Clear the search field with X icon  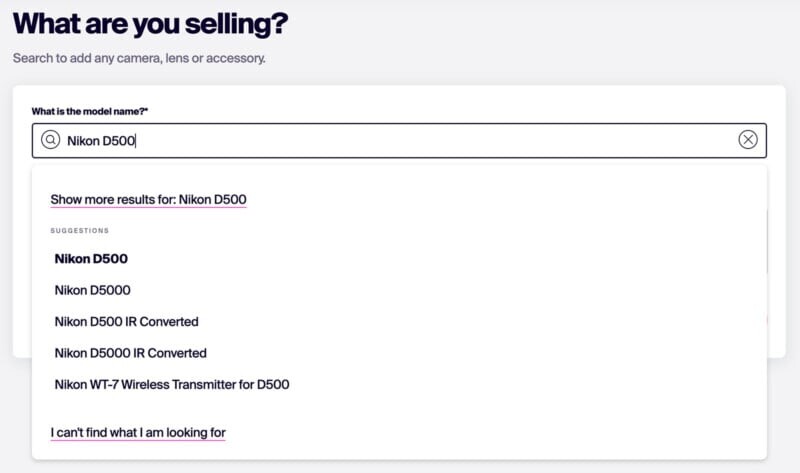(x=748, y=140)
